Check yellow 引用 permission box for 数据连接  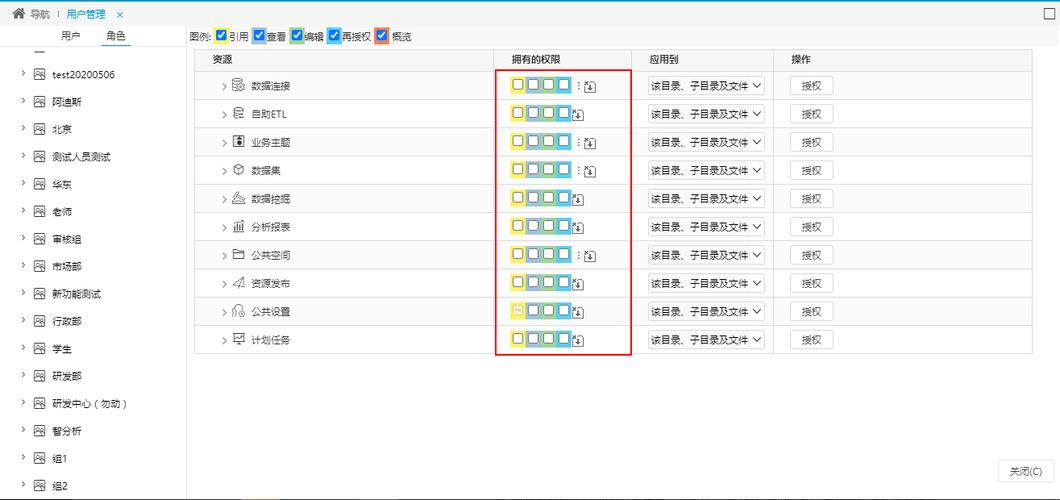[x=518, y=85]
